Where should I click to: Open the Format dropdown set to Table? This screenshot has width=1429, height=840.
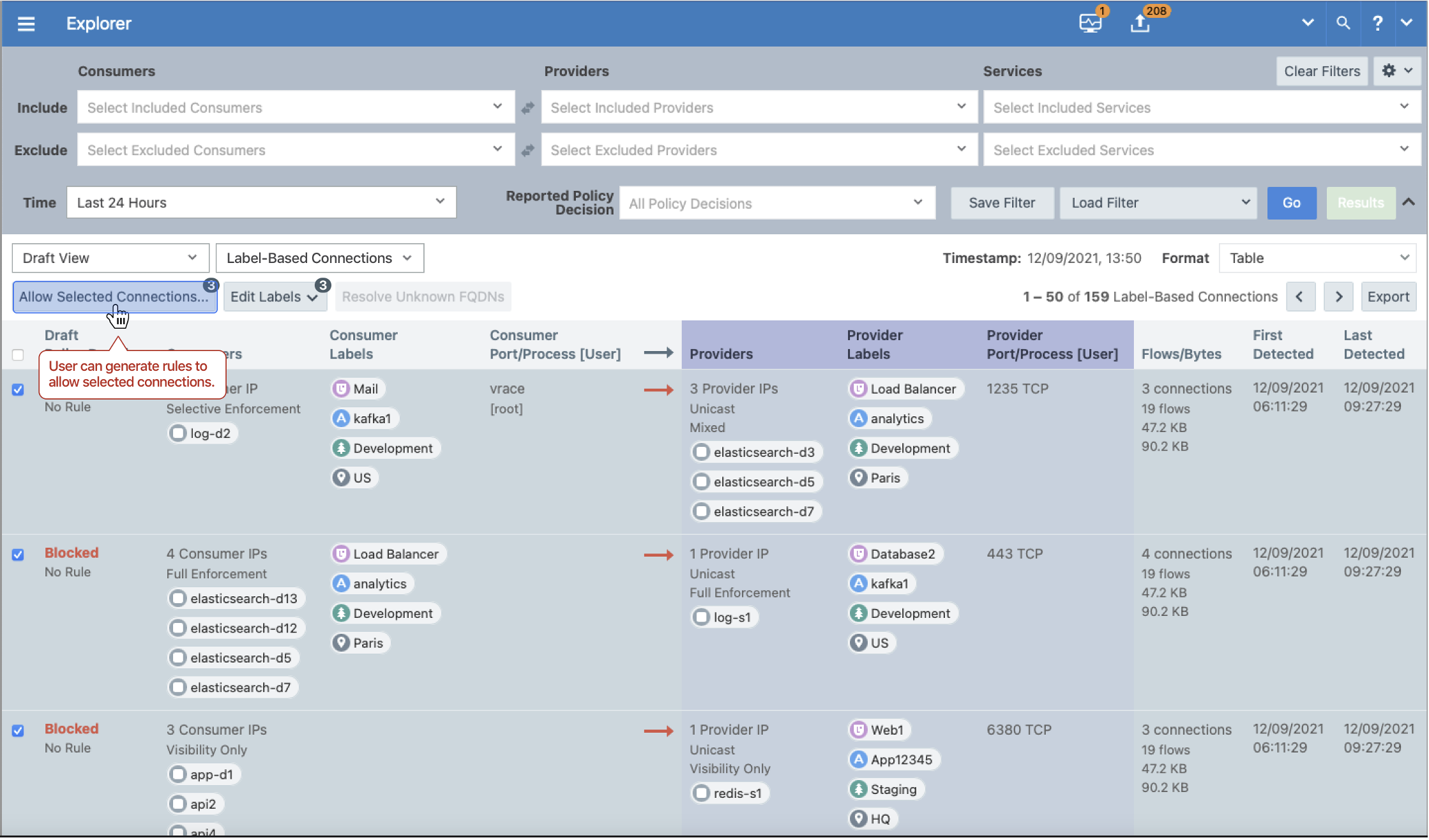tap(1317, 258)
